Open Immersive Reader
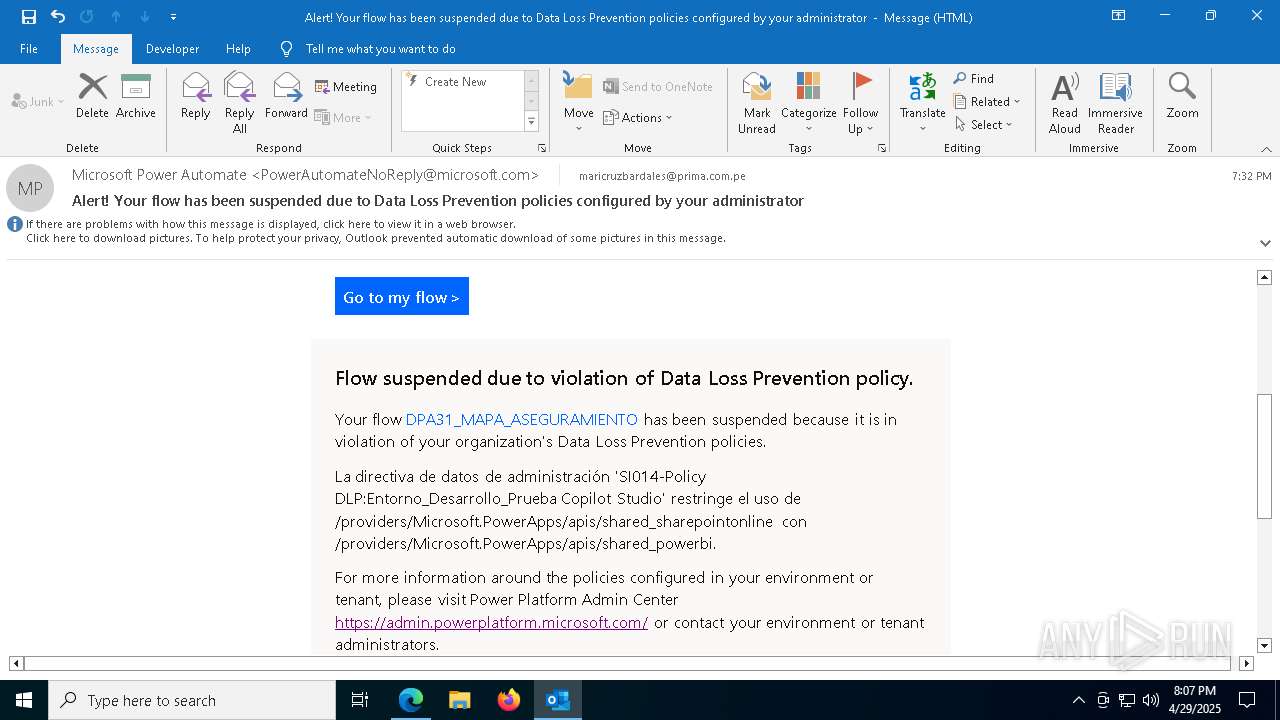 click(1116, 103)
